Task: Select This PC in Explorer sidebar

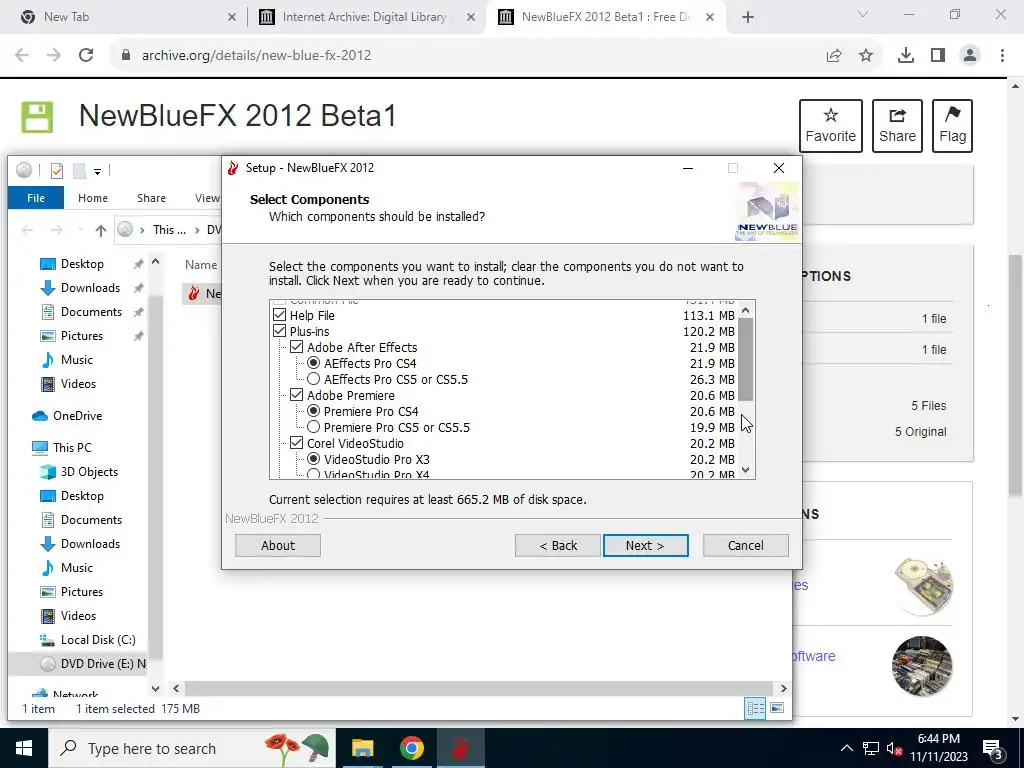Action: (72, 448)
